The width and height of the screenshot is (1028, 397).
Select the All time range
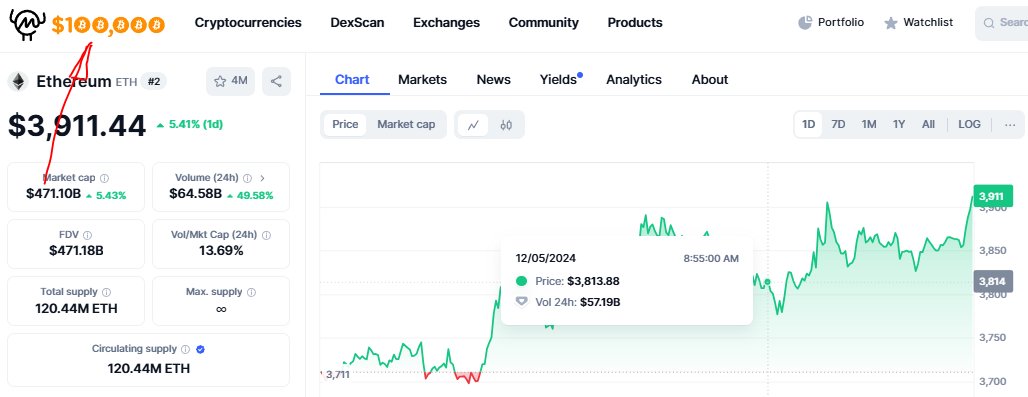tap(928, 124)
